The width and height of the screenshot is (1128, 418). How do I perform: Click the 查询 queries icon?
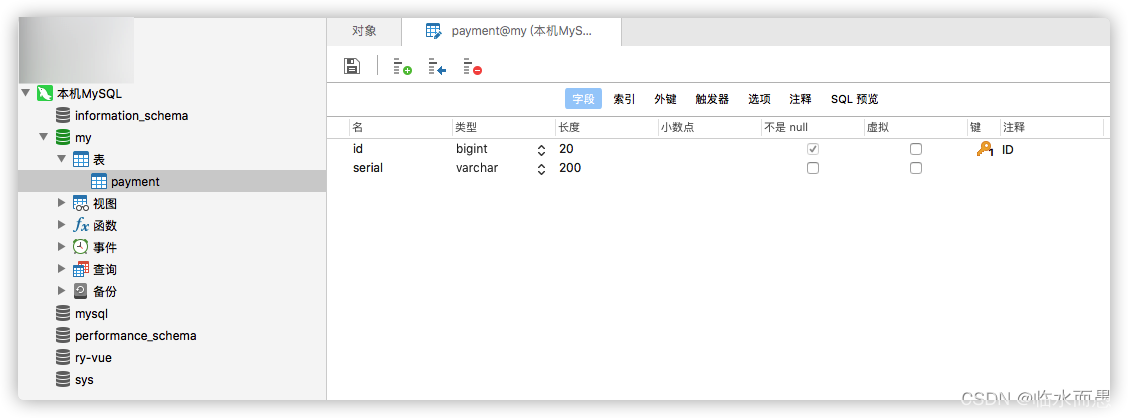click(81, 270)
